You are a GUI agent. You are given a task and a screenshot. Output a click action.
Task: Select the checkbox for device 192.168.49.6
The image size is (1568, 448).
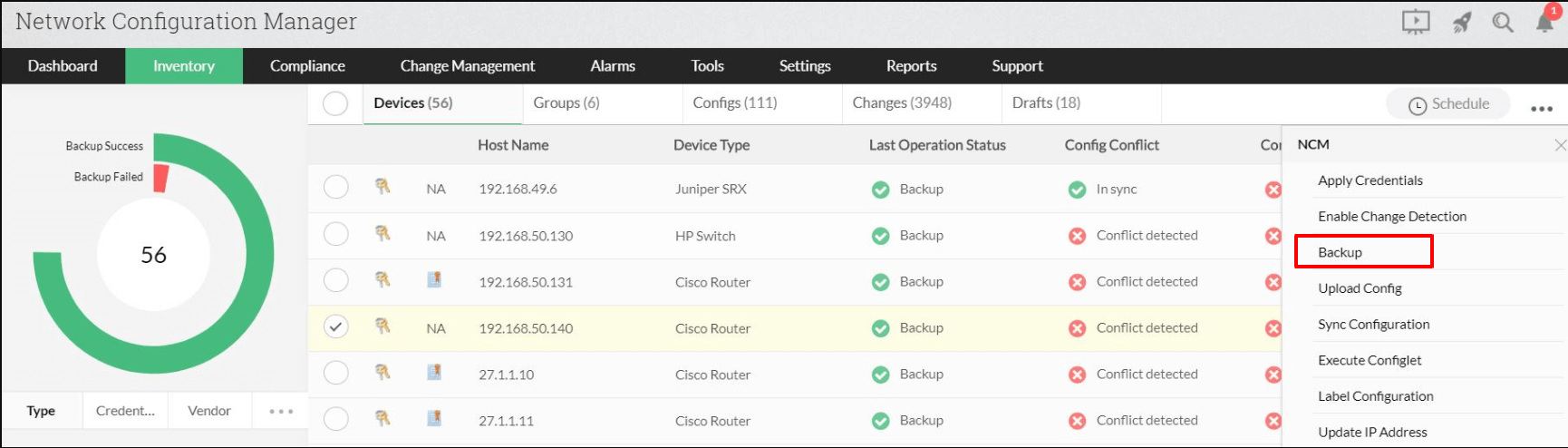(336, 188)
